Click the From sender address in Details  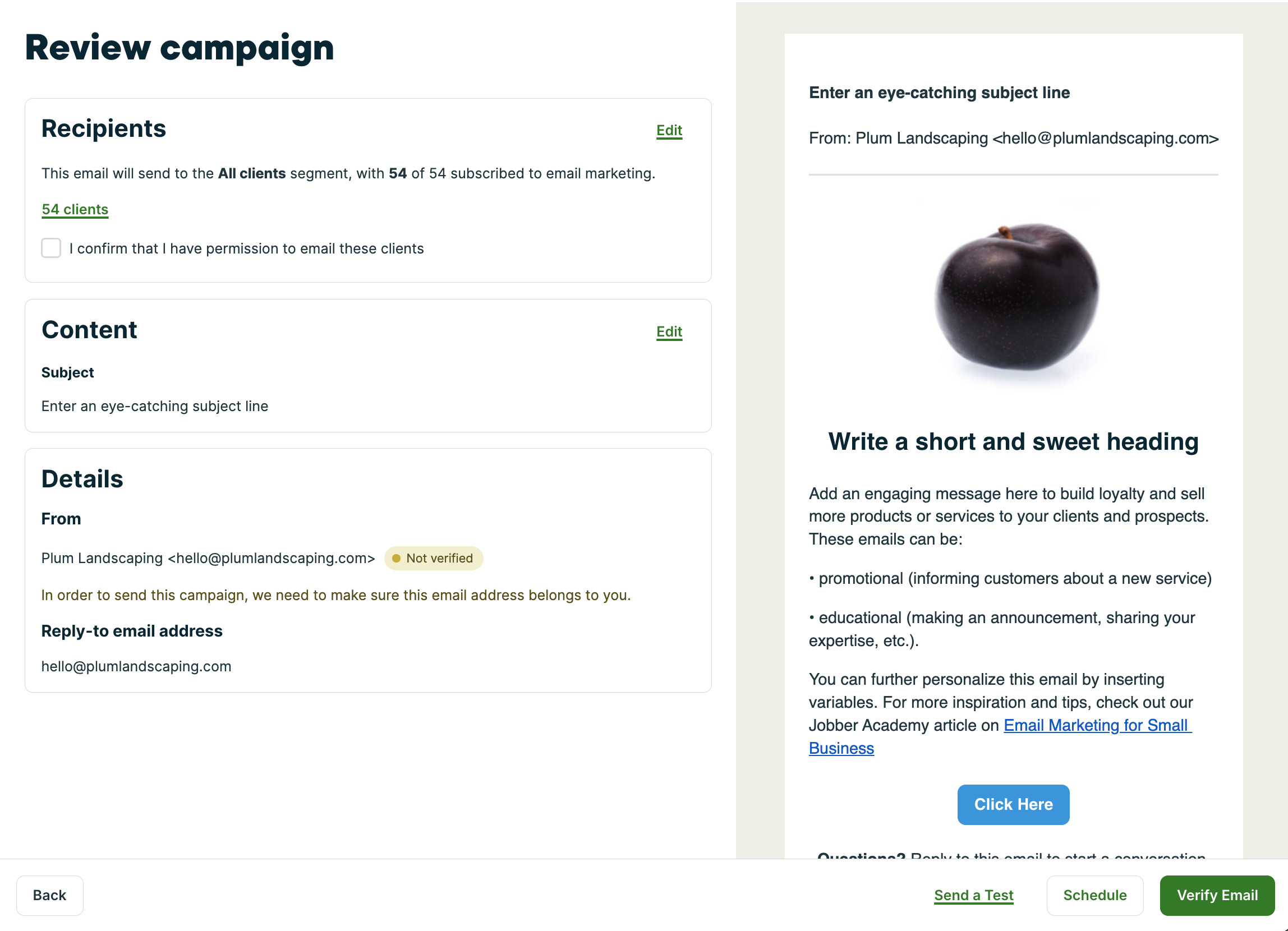click(208, 558)
